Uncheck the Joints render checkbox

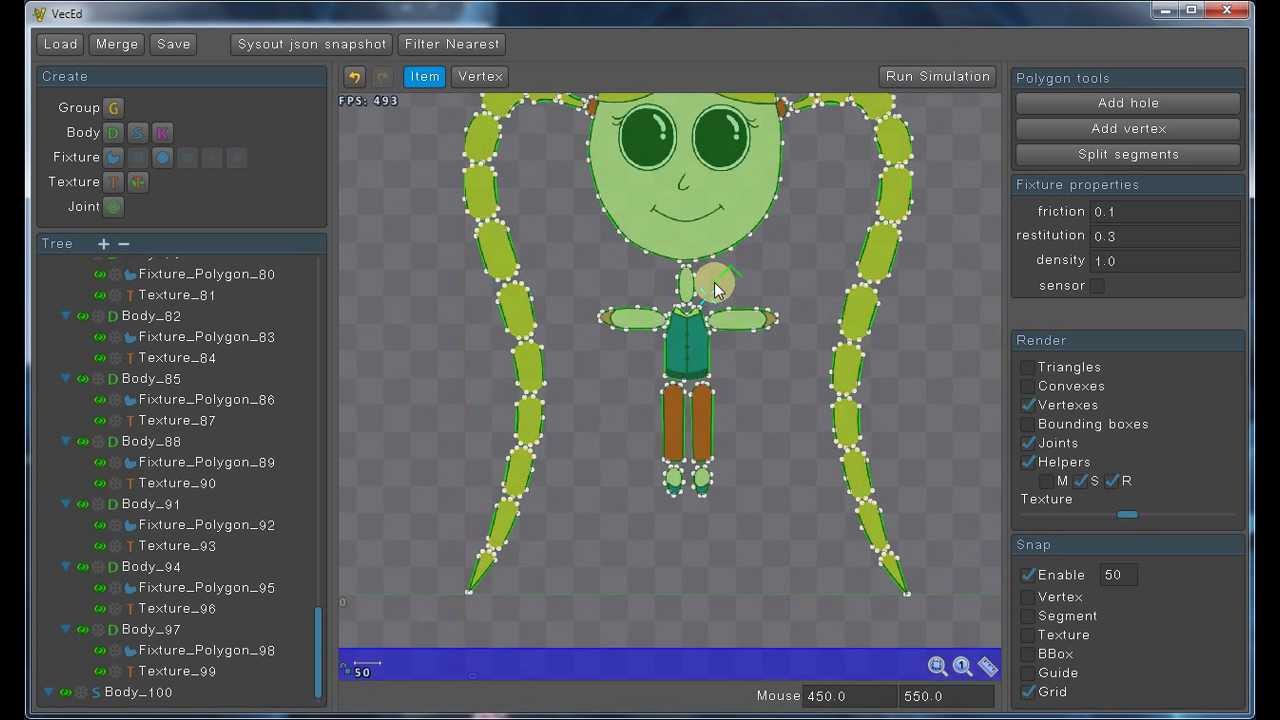coord(1028,443)
